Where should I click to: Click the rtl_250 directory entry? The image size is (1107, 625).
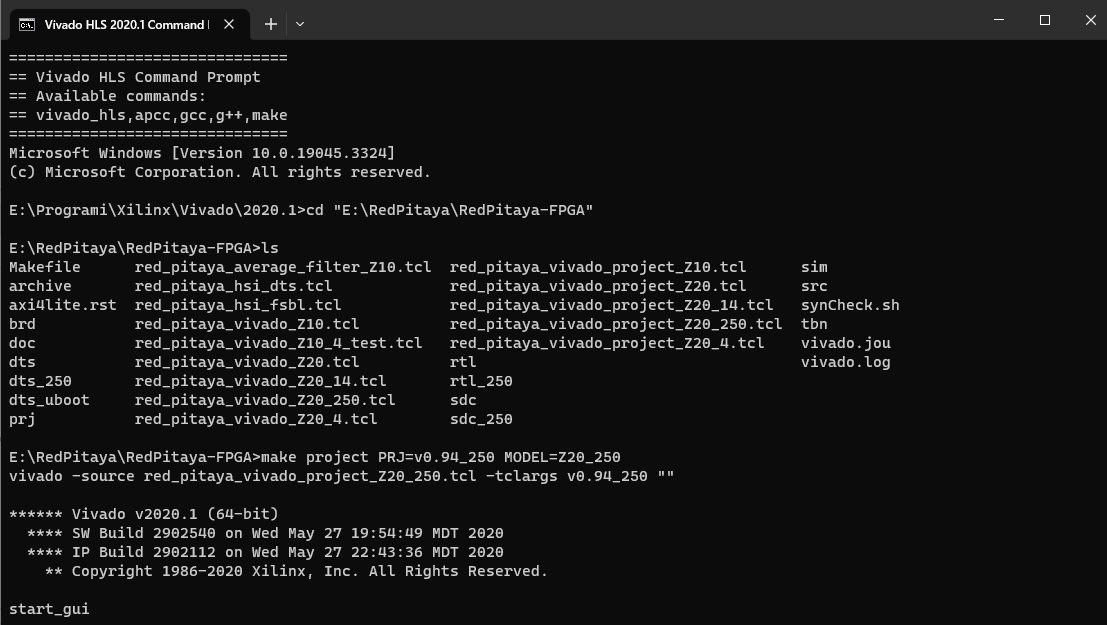tap(481, 382)
